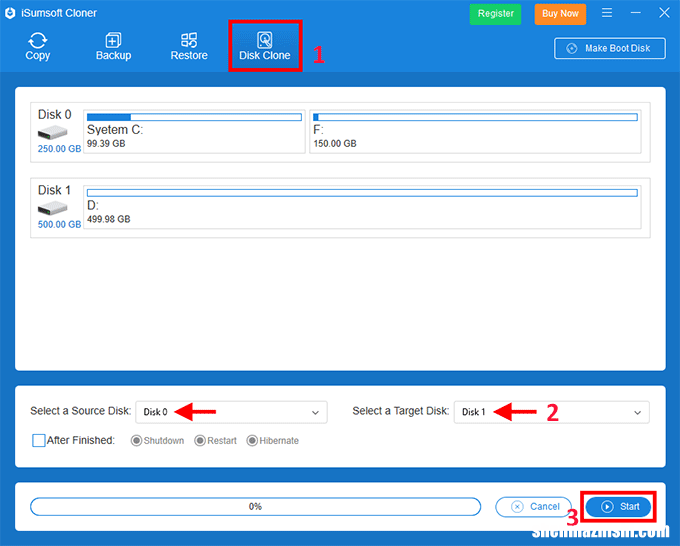680x546 pixels.
Task: Click the 250.00 GB size label
Action: pyautogui.click(x=59, y=149)
